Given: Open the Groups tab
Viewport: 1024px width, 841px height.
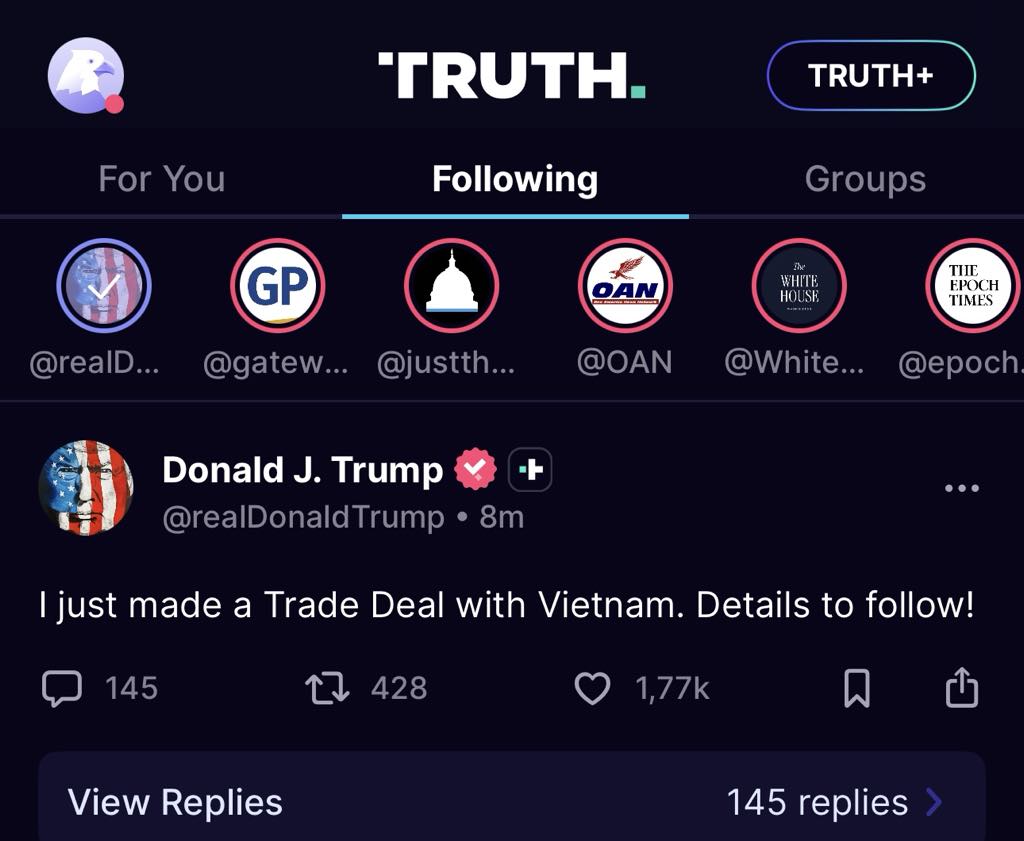Looking at the screenshot, I should click(x=864, y=179).
